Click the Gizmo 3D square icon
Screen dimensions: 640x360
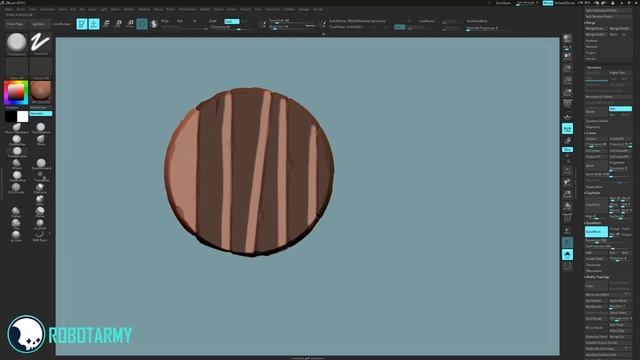142,24
